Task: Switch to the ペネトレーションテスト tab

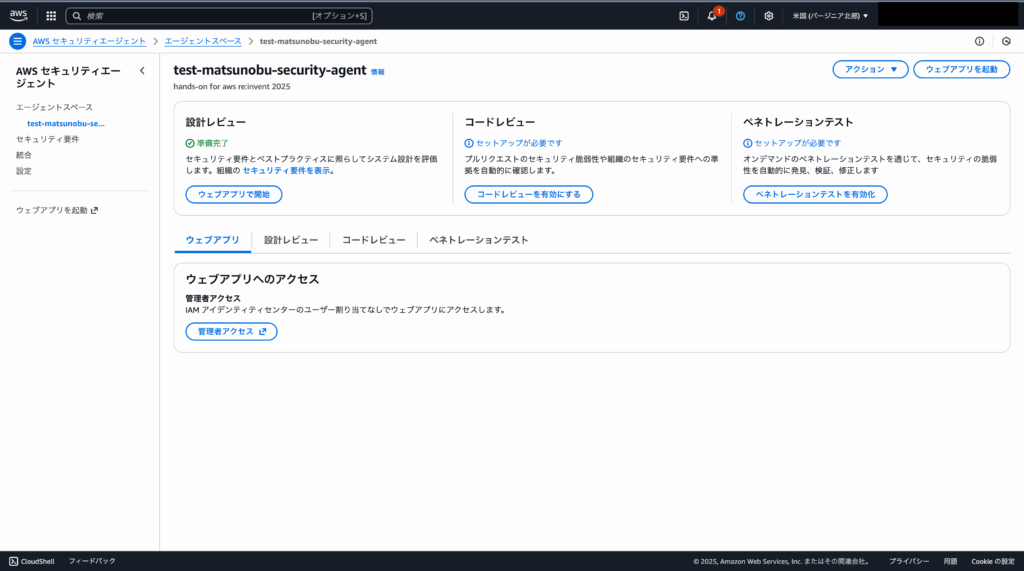Action: (x=479, y=240)
